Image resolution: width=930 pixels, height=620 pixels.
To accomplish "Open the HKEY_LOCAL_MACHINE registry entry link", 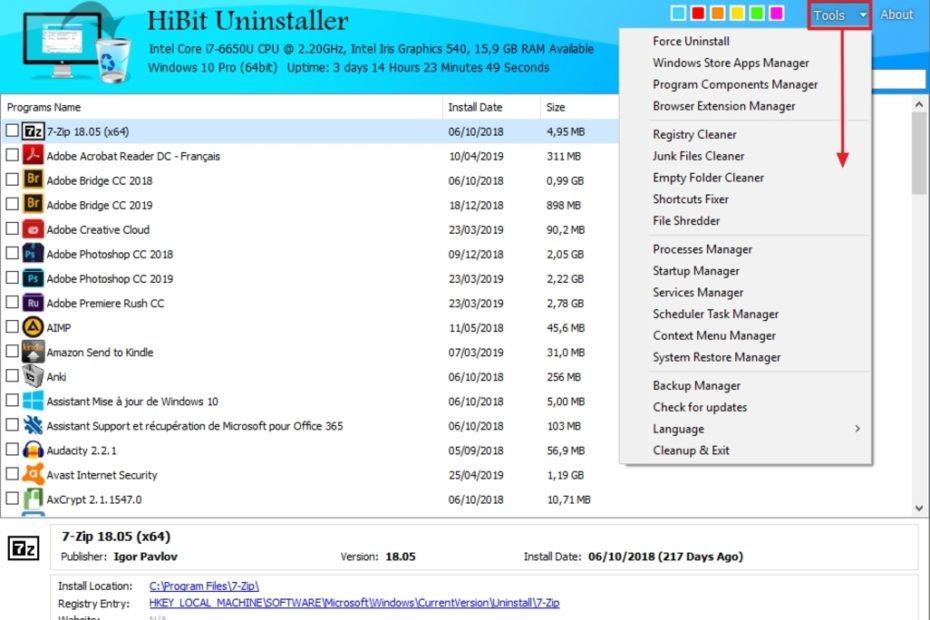I will 354,603.
